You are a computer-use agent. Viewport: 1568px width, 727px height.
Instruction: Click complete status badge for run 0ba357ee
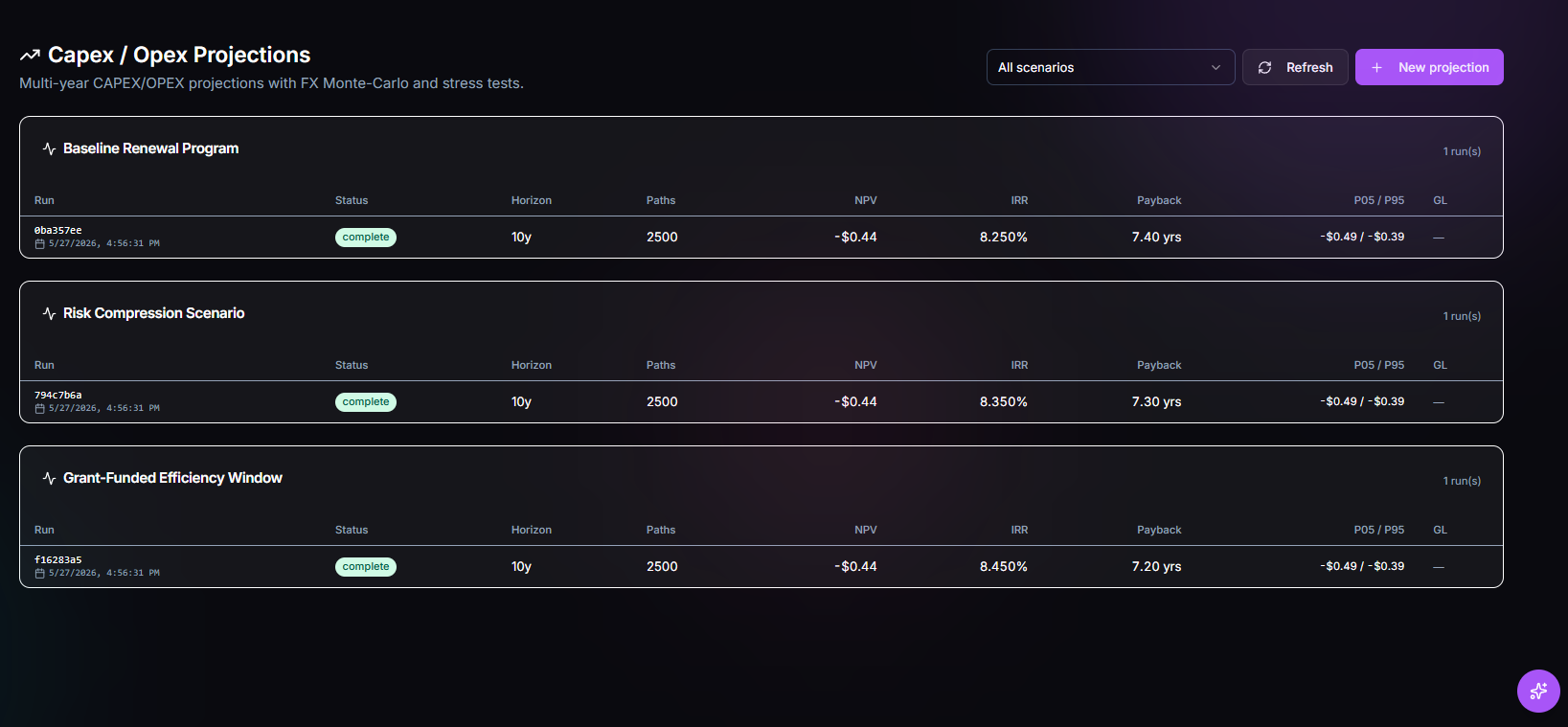366,238
